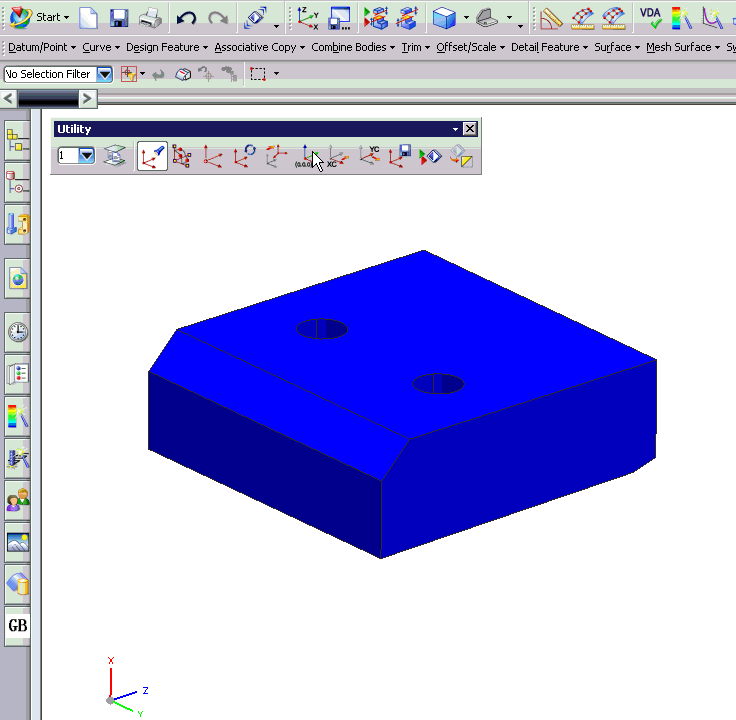The height and width of the screenshot is (720, 736).
Task: Expand the No Selection Filter combo box
Action: pos(105,74)
